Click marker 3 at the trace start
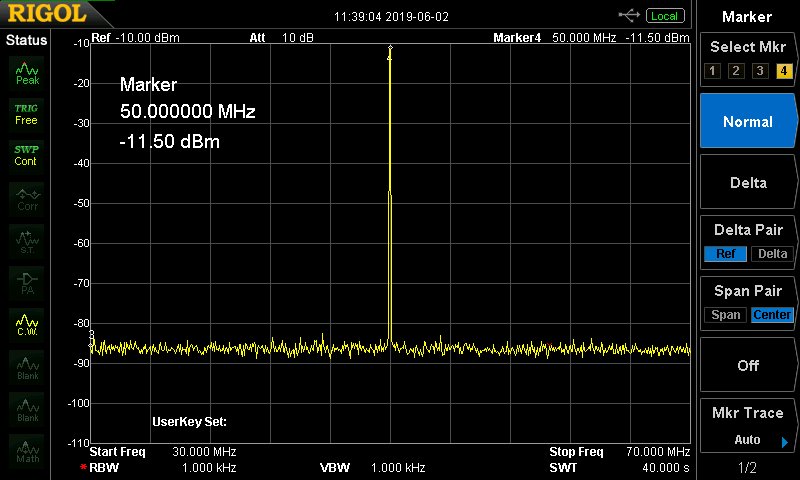 pyautogui.click(x=92, y=335)
